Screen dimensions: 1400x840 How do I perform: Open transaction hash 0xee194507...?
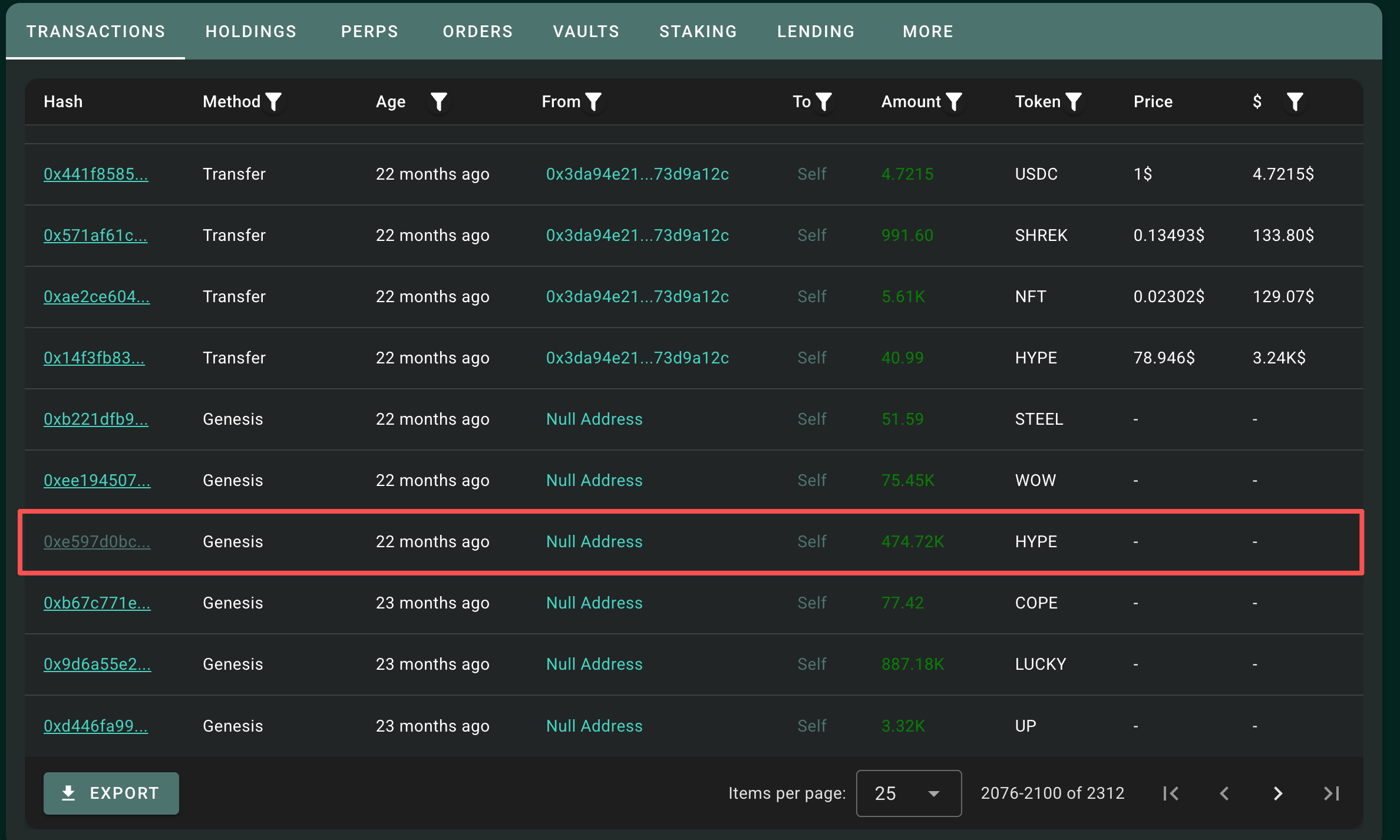coord(97,481)
